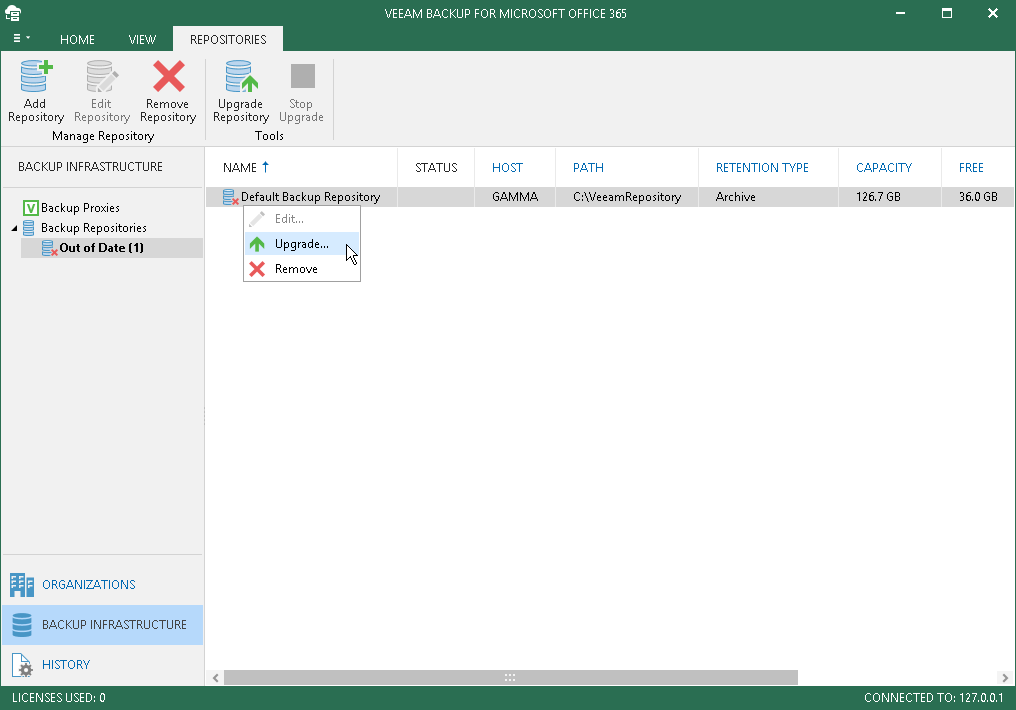Screen dimensions: 1016x710
Task: Open the ORGANIZATIONS view
Action: tap(102, 585)
